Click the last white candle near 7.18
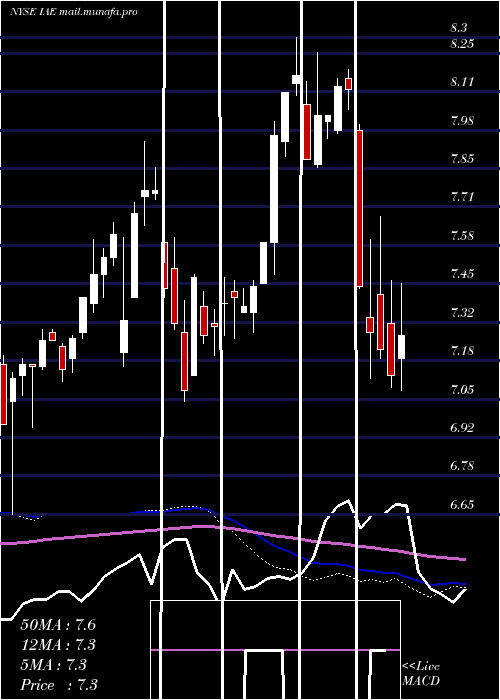The image size is (500, 700). [401, 347]
